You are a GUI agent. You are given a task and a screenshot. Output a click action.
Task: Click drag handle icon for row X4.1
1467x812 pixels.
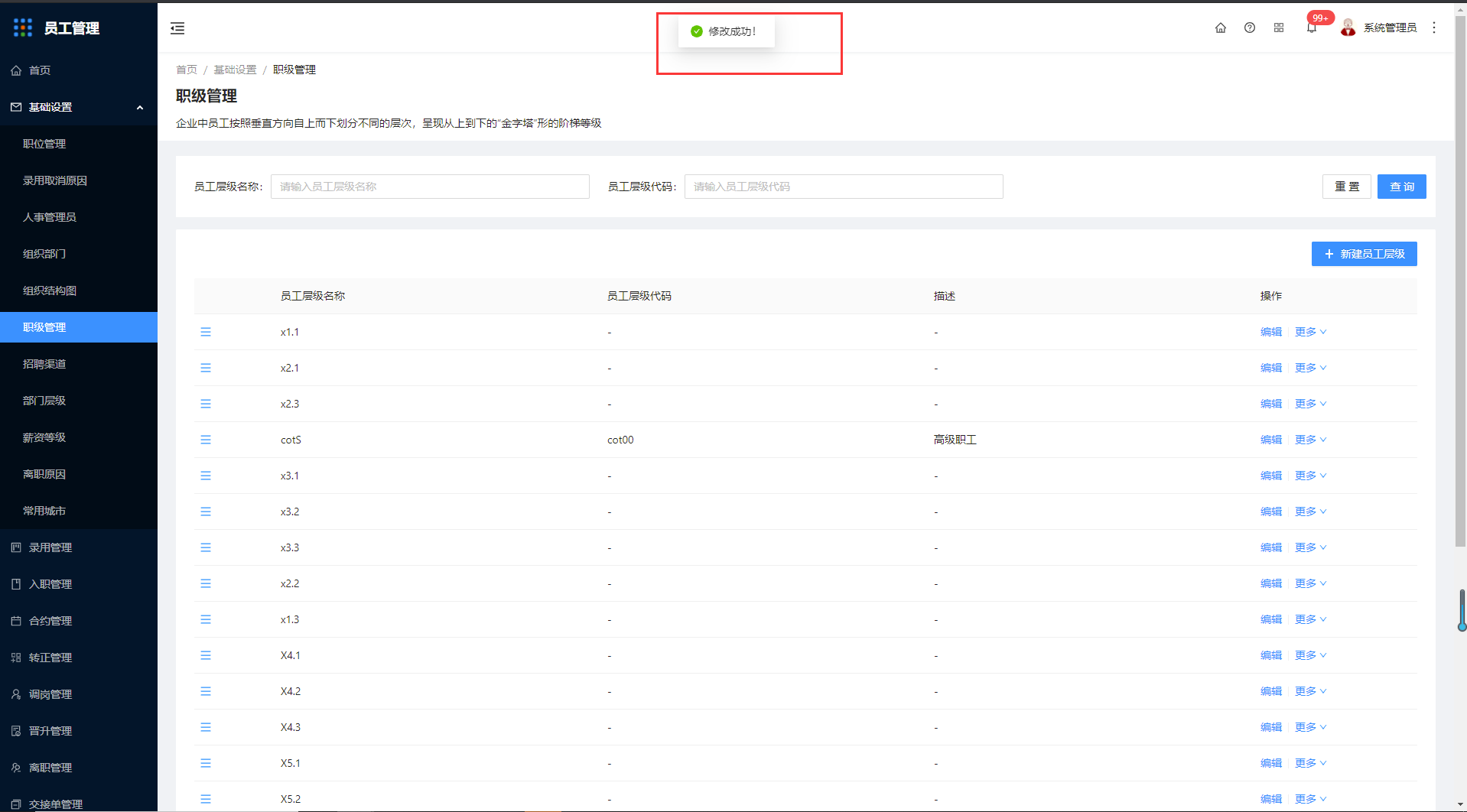206,655
